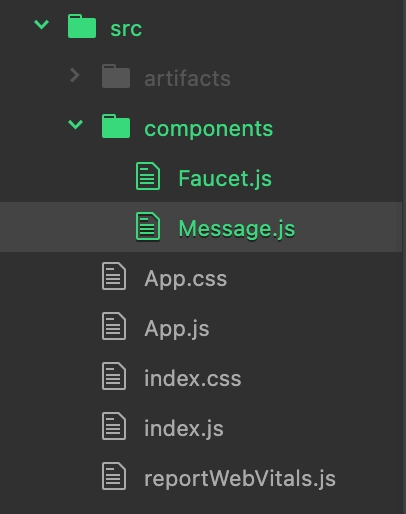Open the index.js file
The image size is (406, 514).
tap(184, 429)
